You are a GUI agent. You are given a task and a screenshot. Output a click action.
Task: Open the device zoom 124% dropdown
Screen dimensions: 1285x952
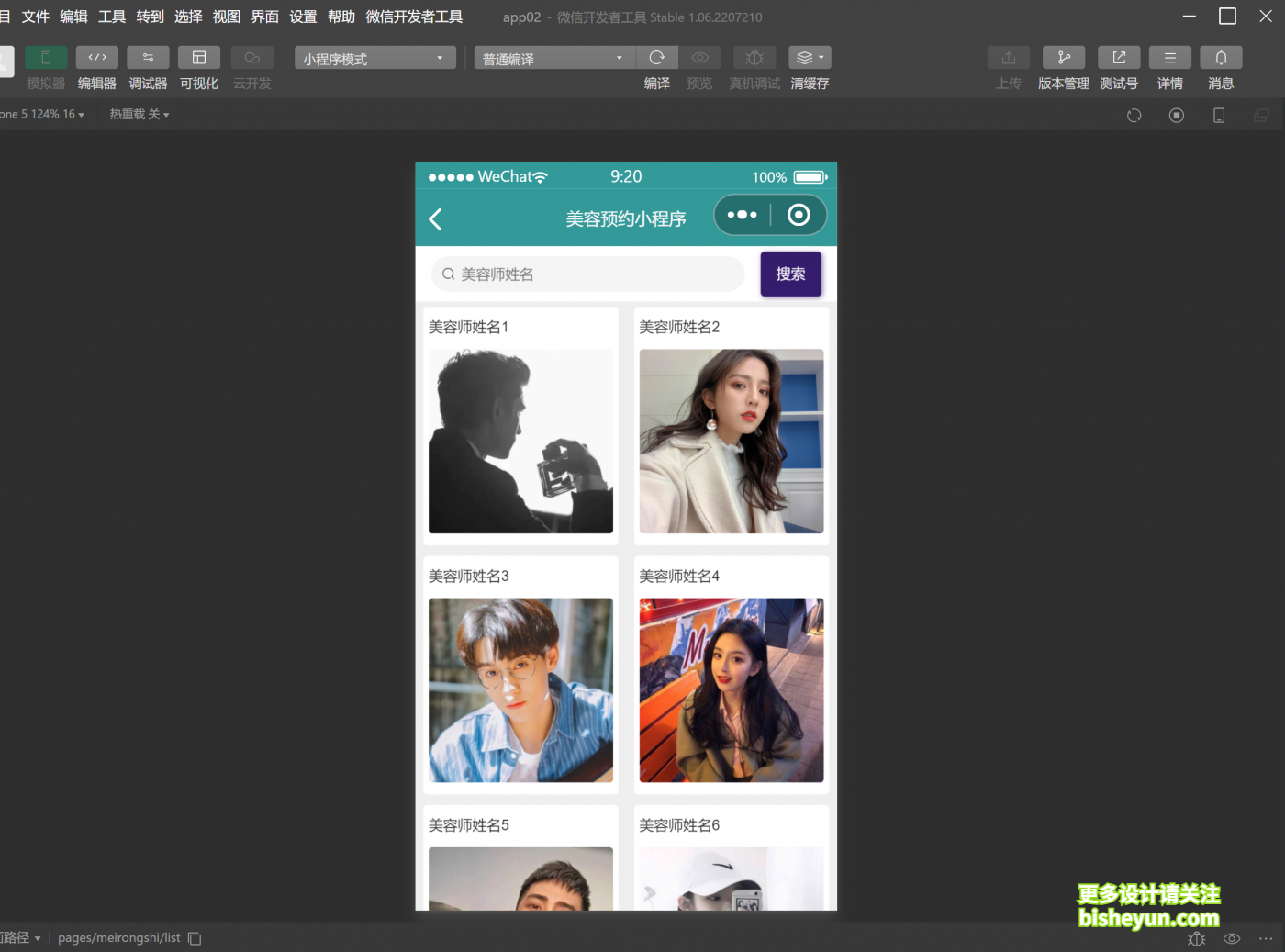42,115
